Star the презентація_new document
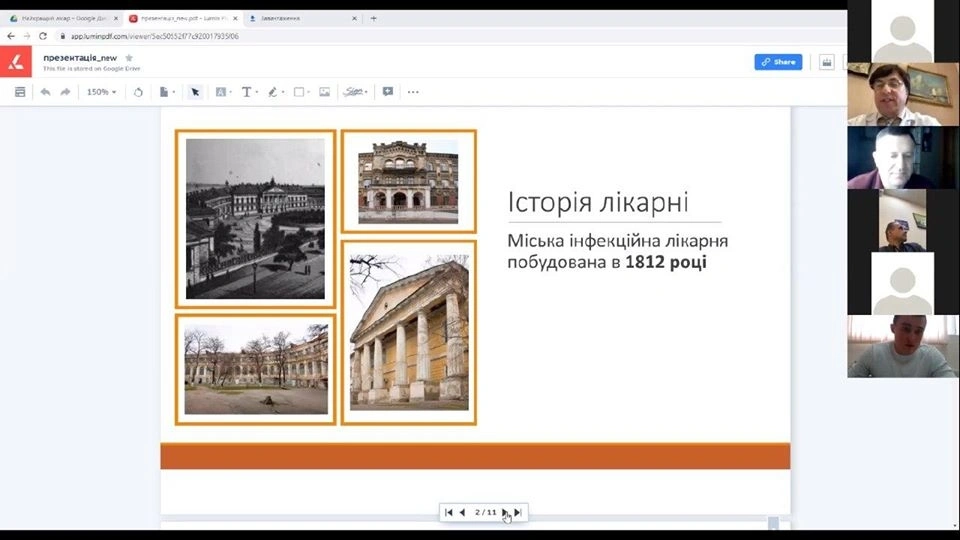Image resolution: width=960 pixels, height=540 pixels. point(129,58)
